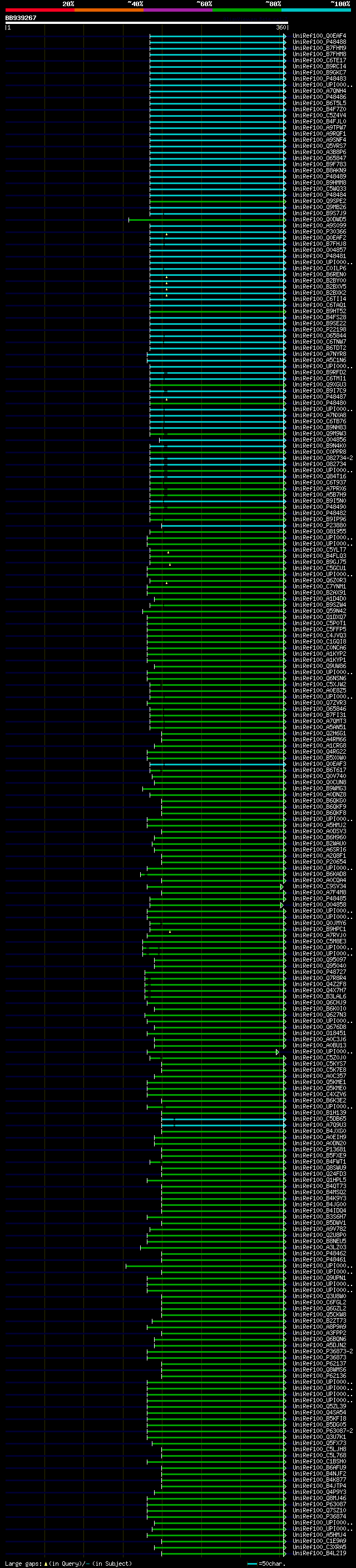This screenshot has height=1568, width=356.
Task: Select hit UniRef100_B6T5L5
Action: pyautogui.click(x=319, y=103)
